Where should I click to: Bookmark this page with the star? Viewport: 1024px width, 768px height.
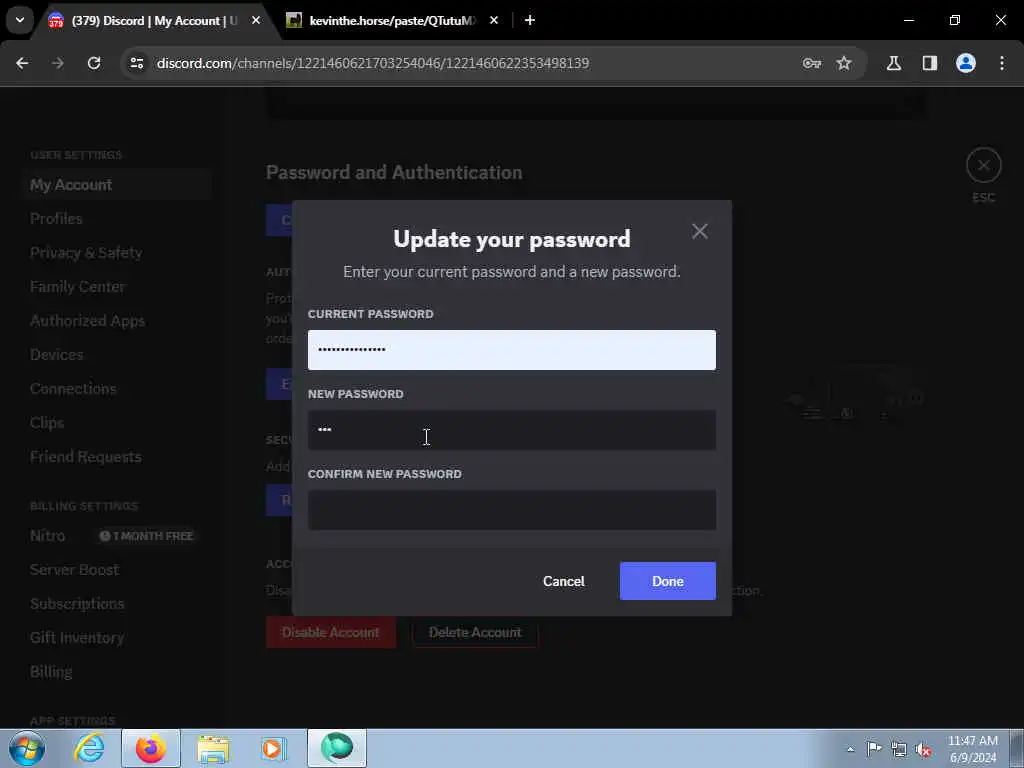pos(844,63)
